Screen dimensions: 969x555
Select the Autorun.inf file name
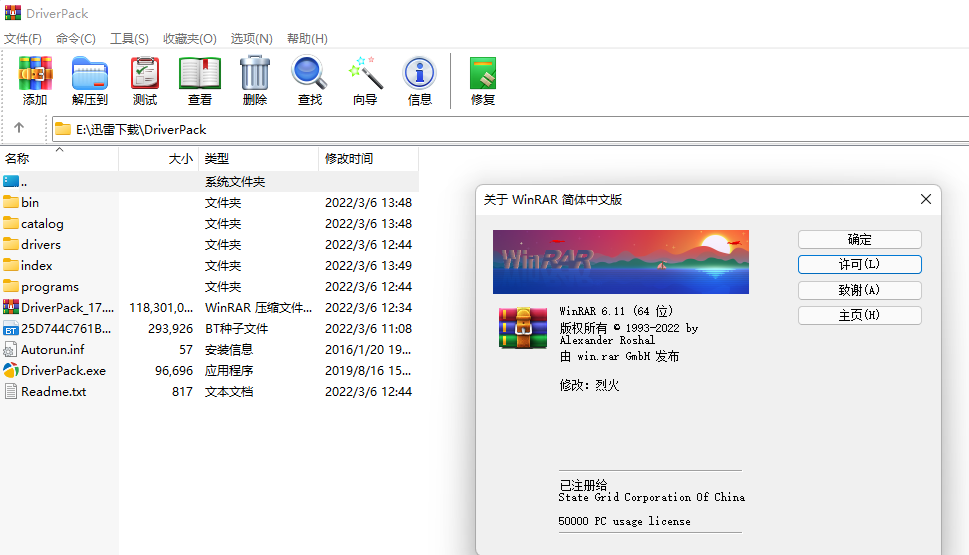coord(53,350)
